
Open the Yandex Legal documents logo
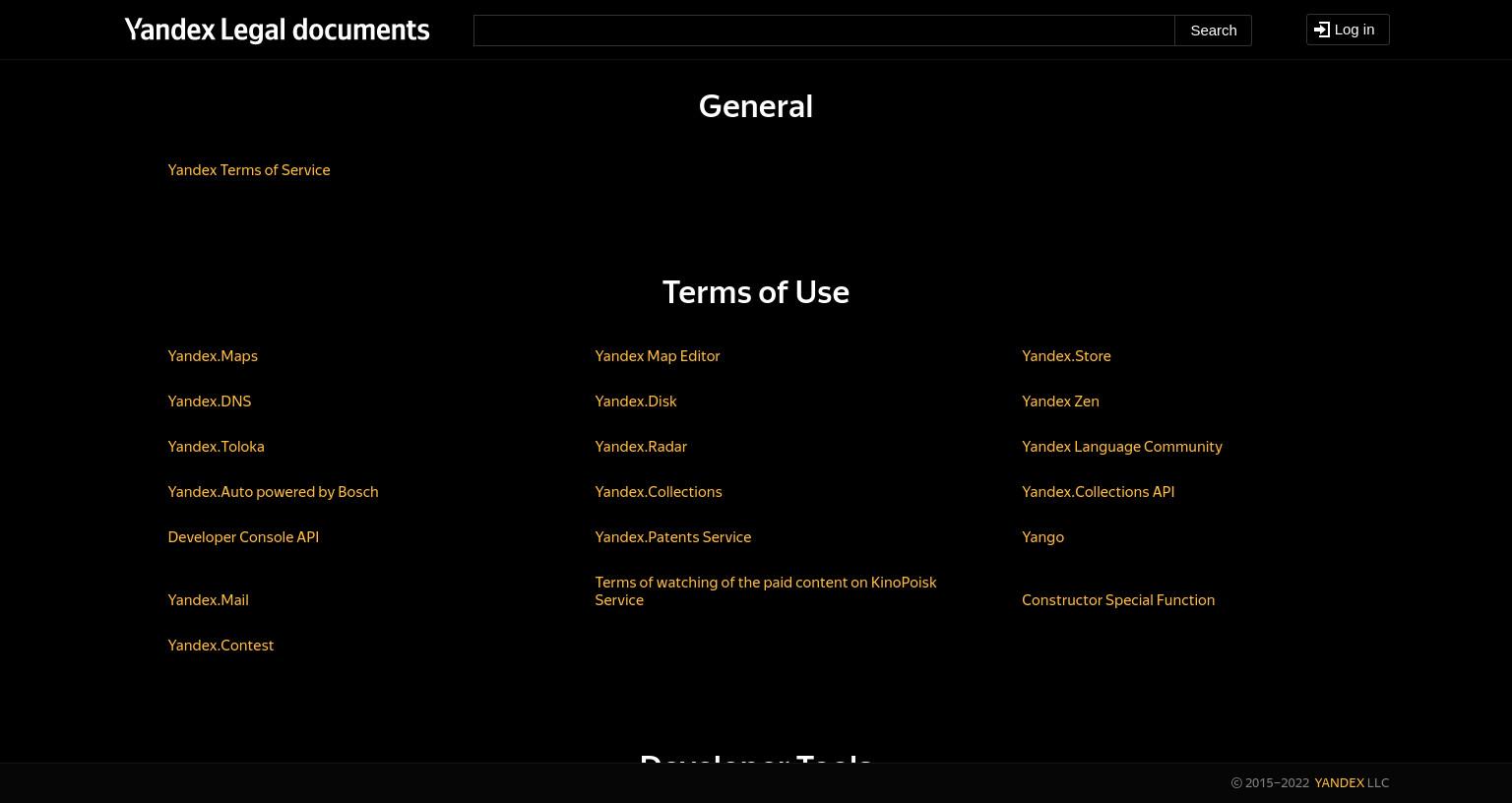277,30
